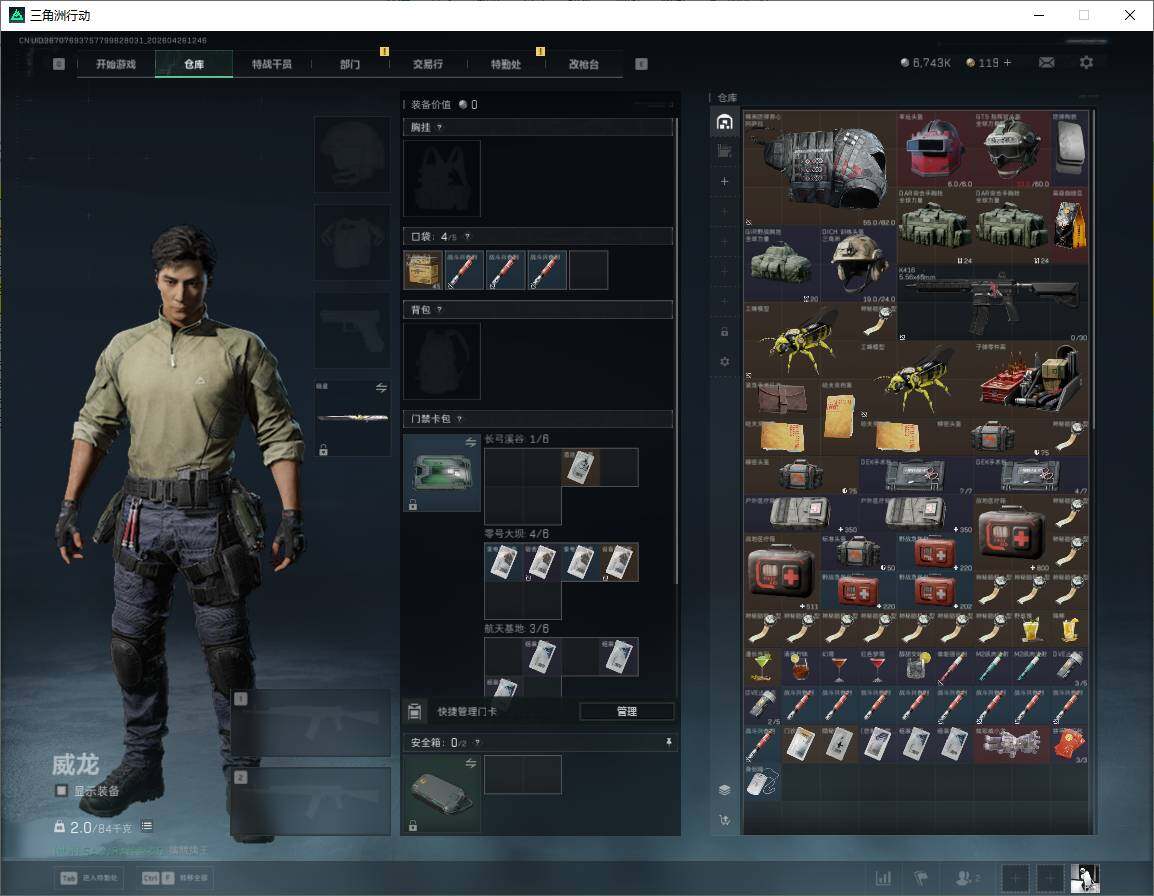Click the stack/sort icon in warehouse sidebar
Screen dimensions: 1154x896
(x=725, y=789)
